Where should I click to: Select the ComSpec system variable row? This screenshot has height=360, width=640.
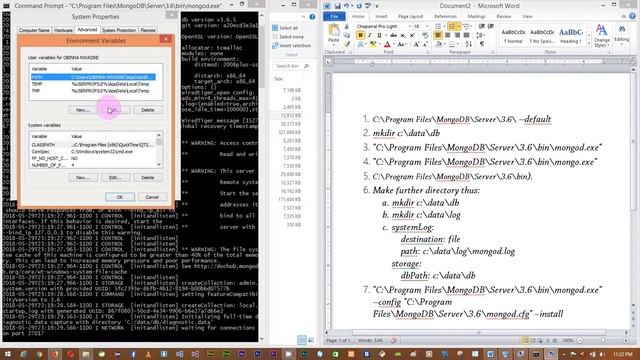tap(93, 151)
